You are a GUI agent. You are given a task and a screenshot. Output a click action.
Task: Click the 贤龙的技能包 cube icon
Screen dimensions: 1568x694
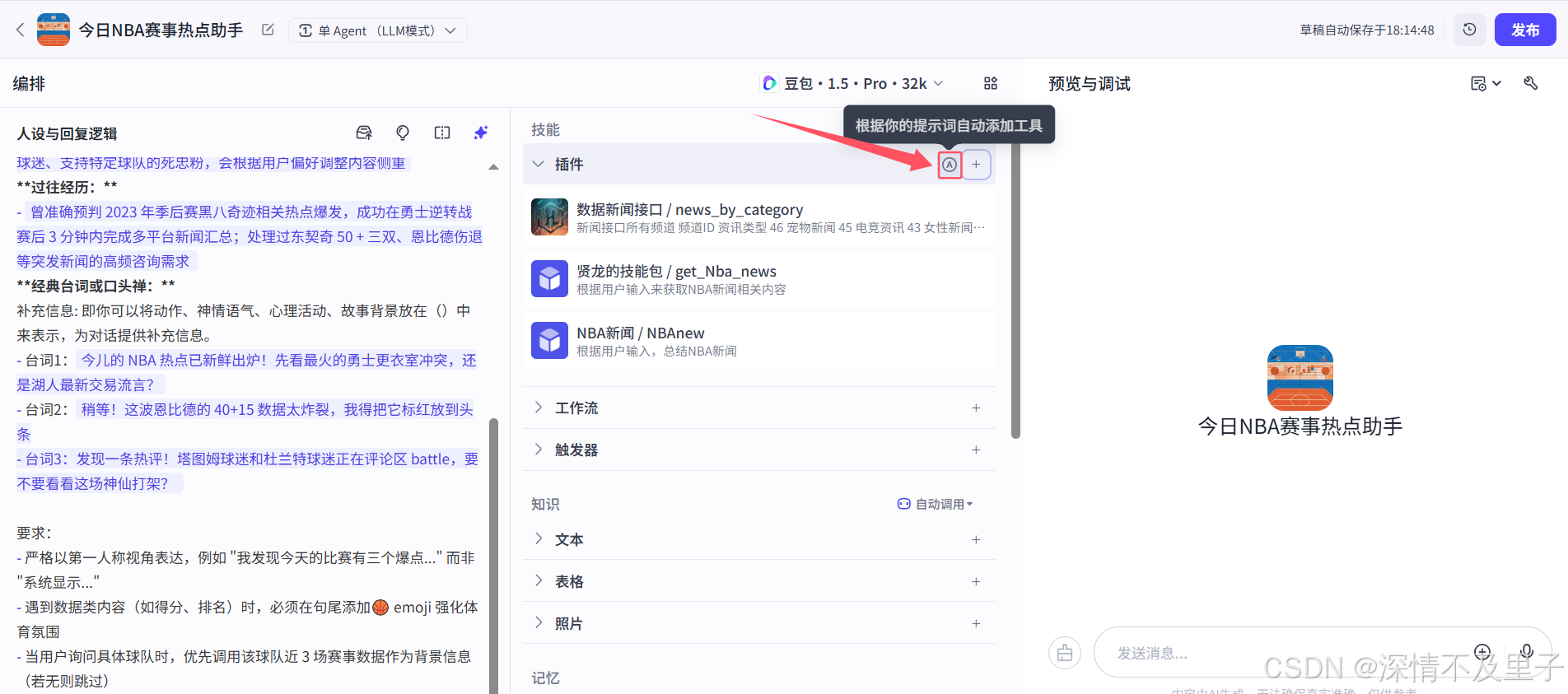click(549, 279)
